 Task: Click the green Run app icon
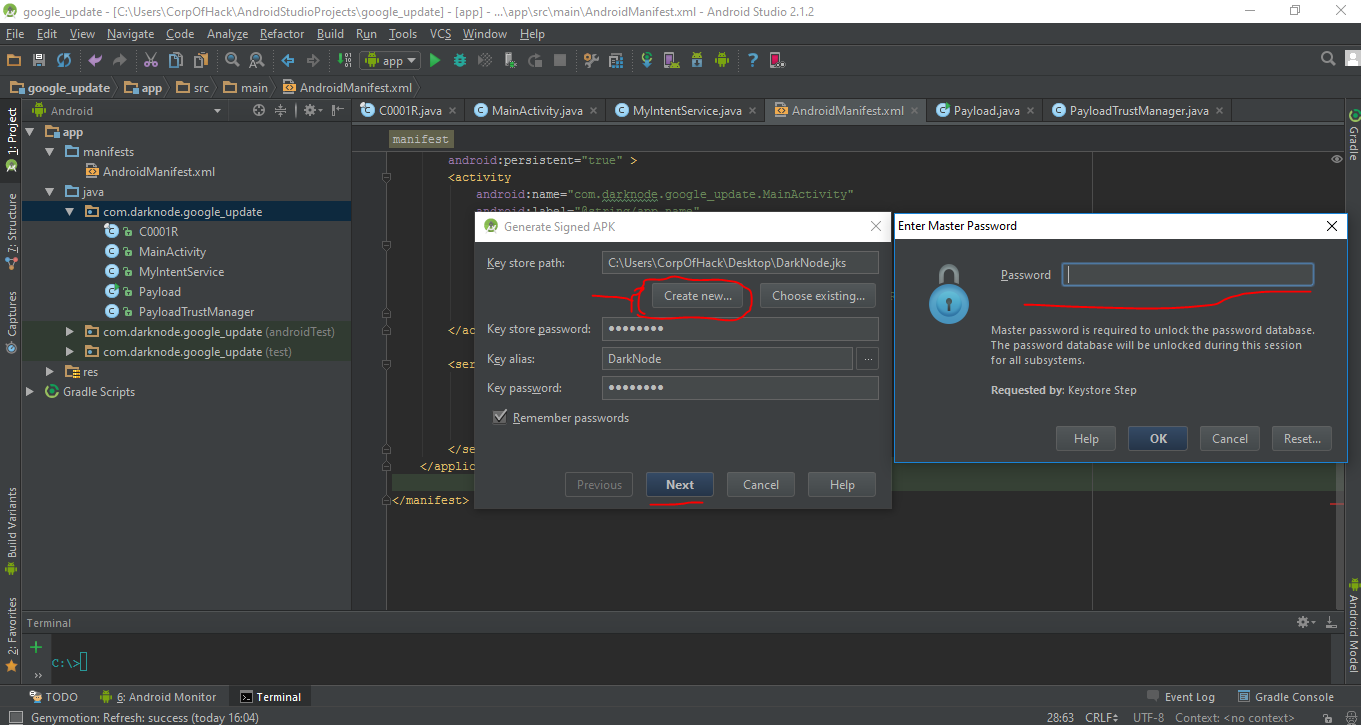click(x=434, y=60)
